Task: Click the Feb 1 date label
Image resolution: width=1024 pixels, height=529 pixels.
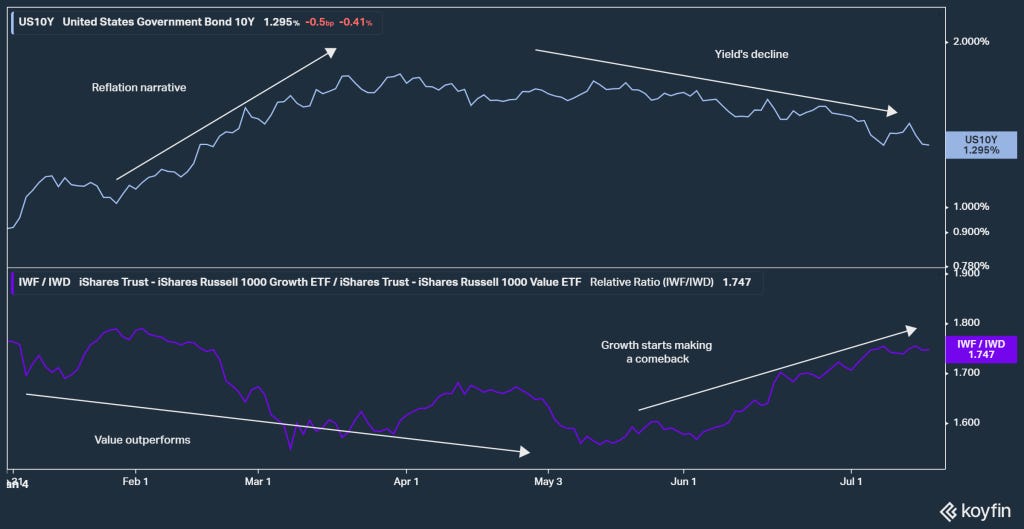Action: click(x=135, y=481)
